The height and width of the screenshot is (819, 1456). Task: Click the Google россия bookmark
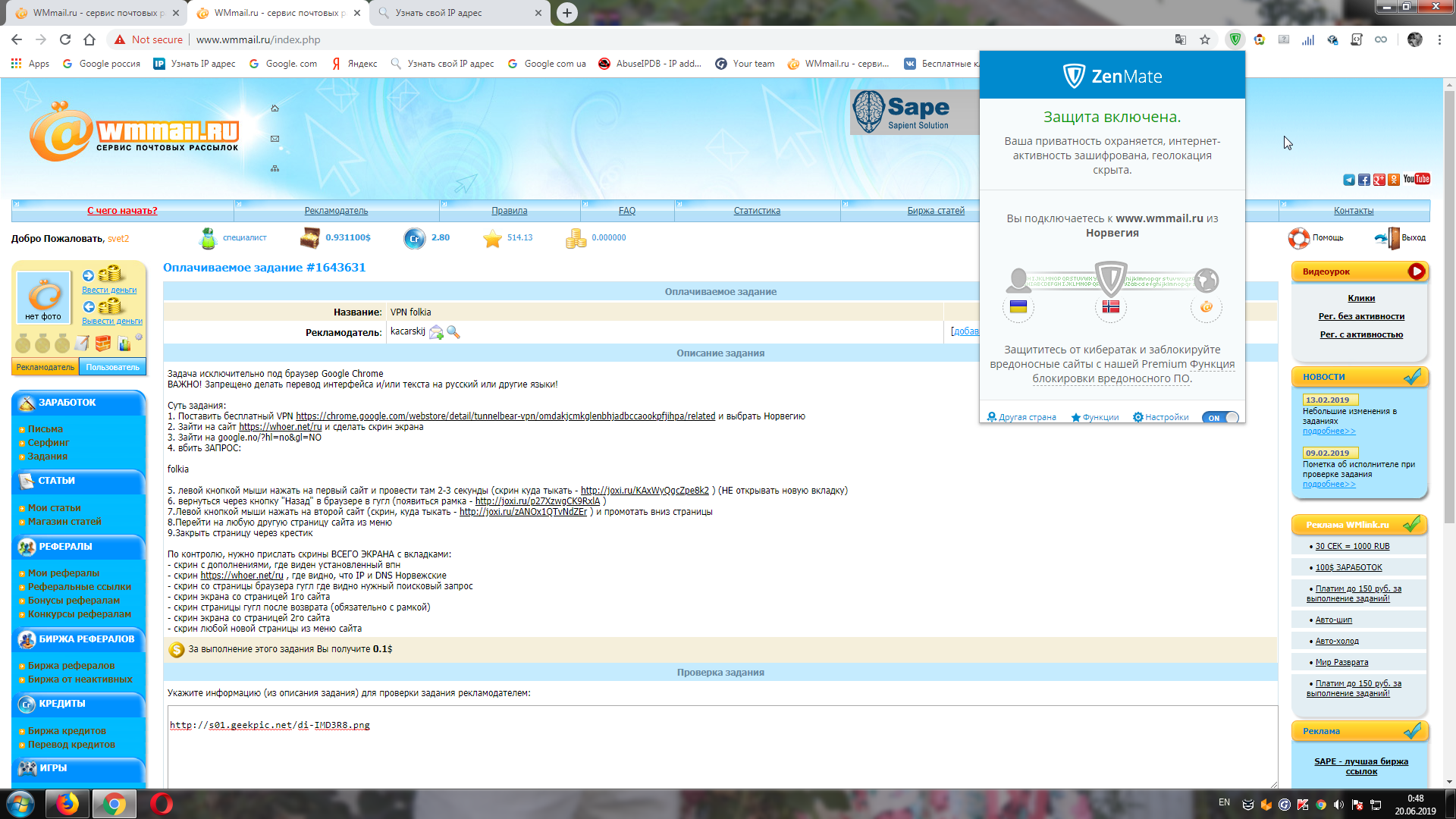[102, 64]
